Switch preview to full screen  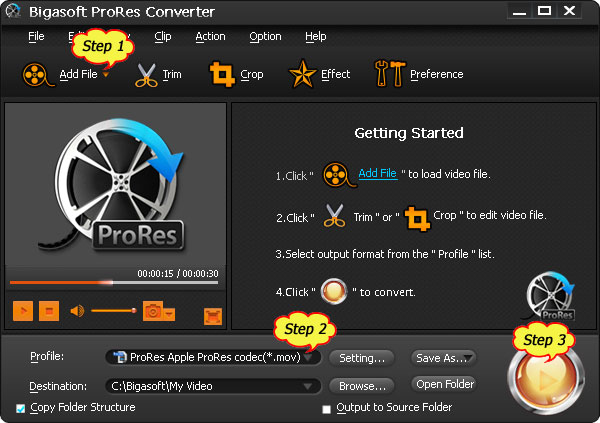(x=213, y=316)
